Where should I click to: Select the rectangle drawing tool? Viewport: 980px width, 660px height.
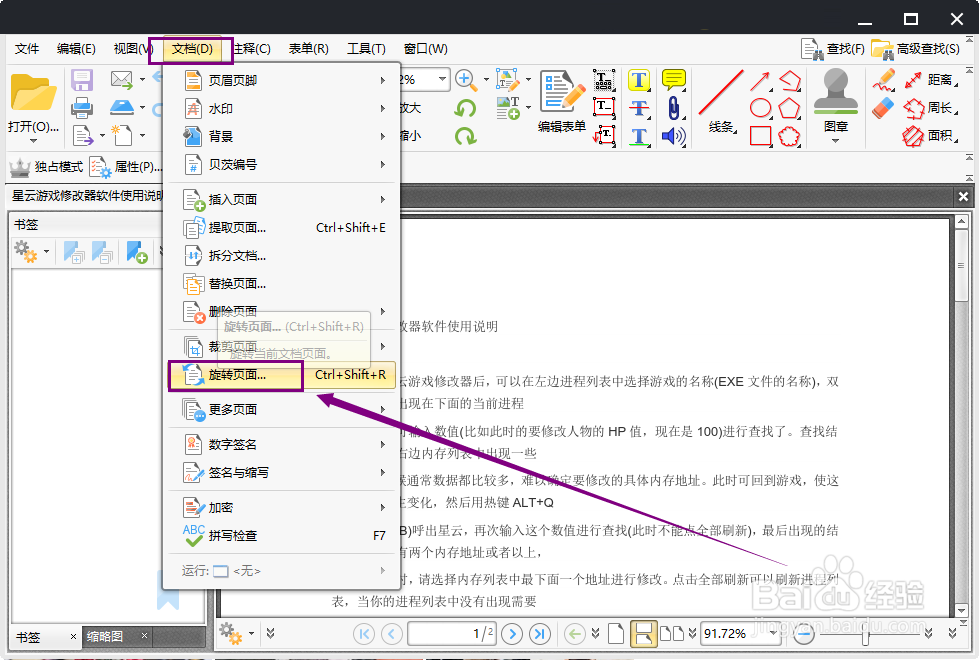point(760,135)
